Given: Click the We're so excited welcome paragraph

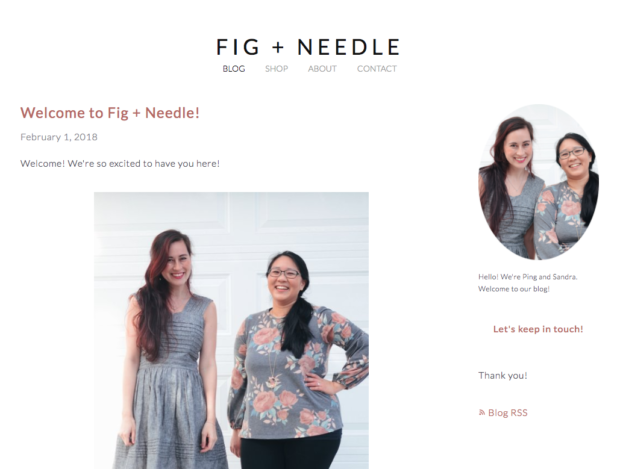Looking at the screenshot, I should point(120,164).
